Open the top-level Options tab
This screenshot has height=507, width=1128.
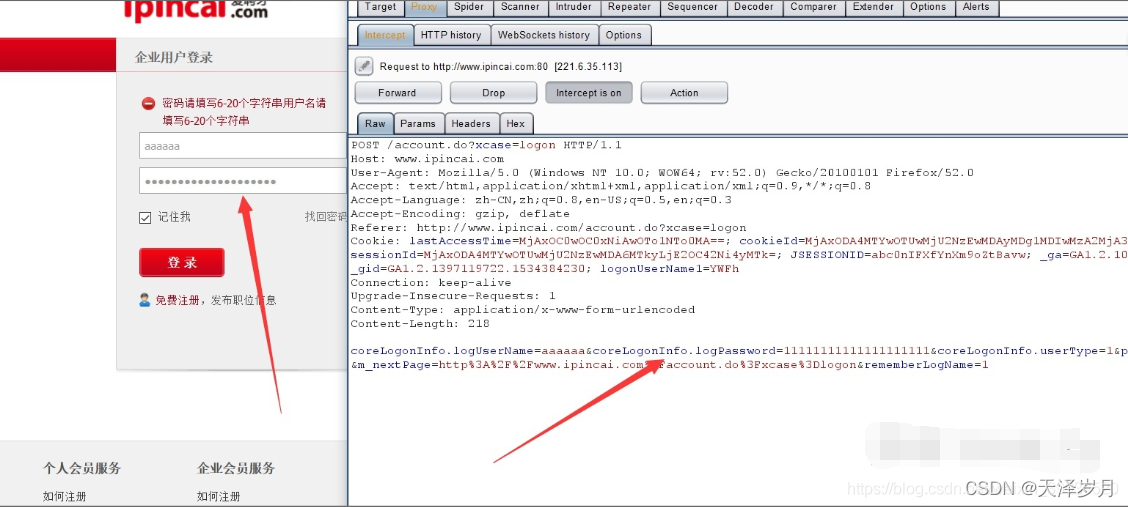928,7
